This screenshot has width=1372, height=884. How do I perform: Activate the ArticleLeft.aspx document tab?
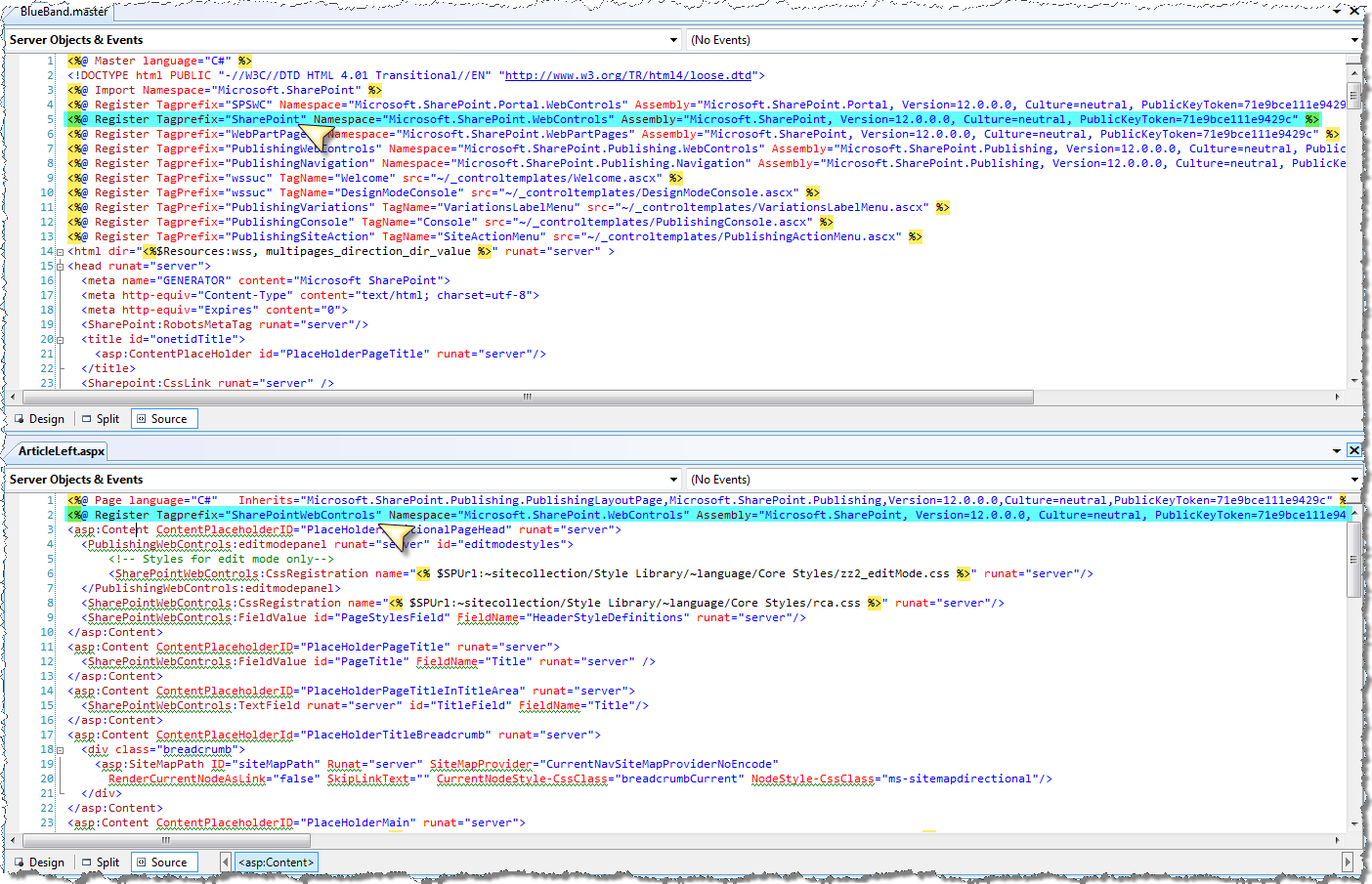click(61, 451)
